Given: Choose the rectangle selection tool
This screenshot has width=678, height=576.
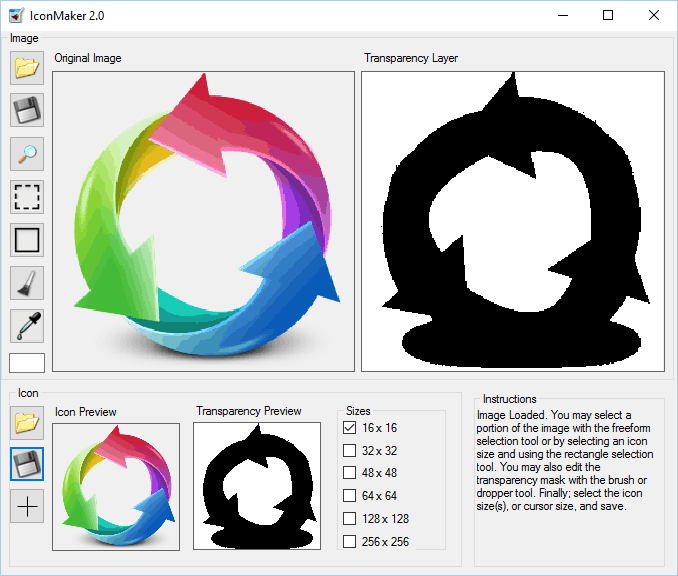Looking at the screenshot, I should 27,240.
